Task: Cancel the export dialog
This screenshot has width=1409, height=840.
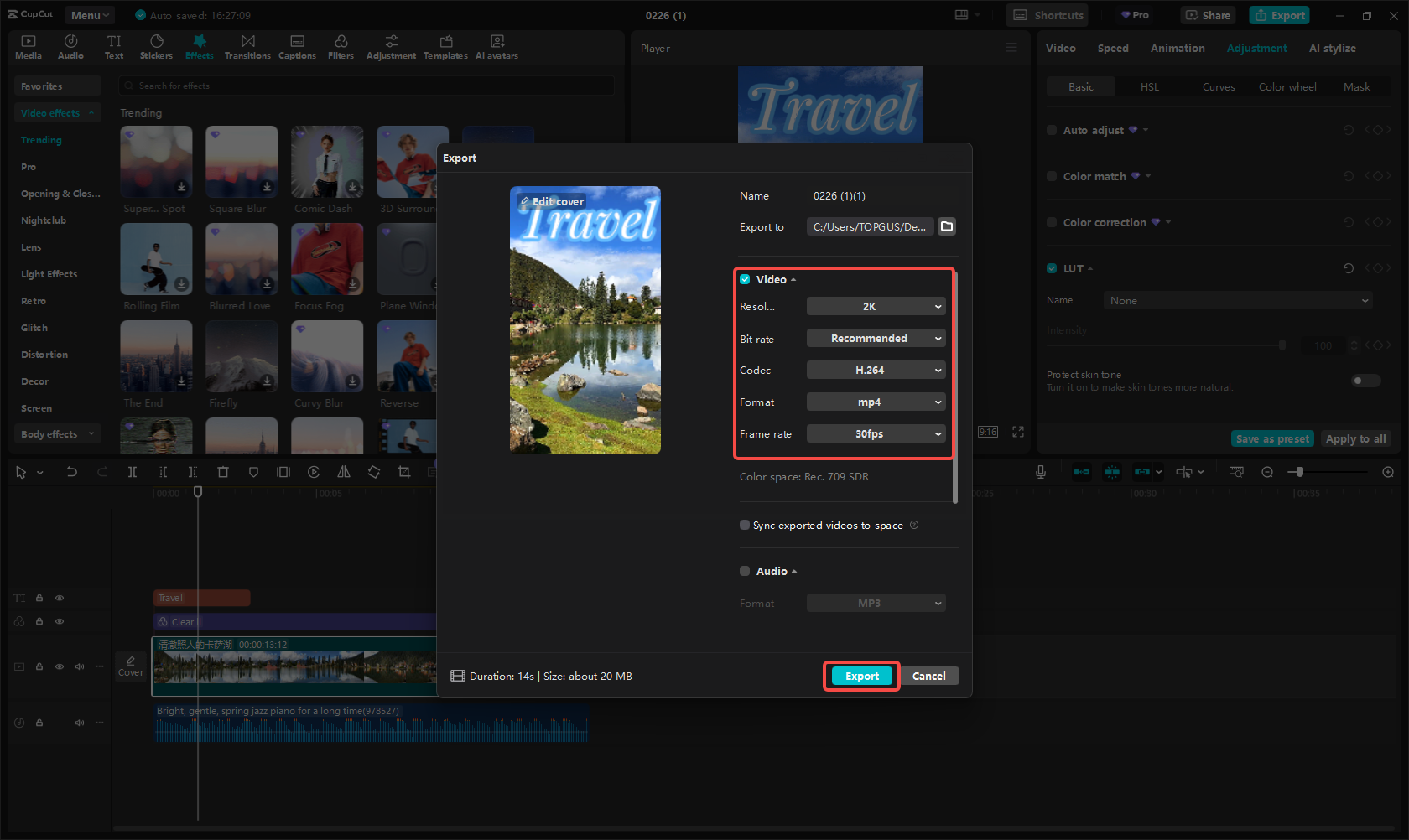Action: 928,676
